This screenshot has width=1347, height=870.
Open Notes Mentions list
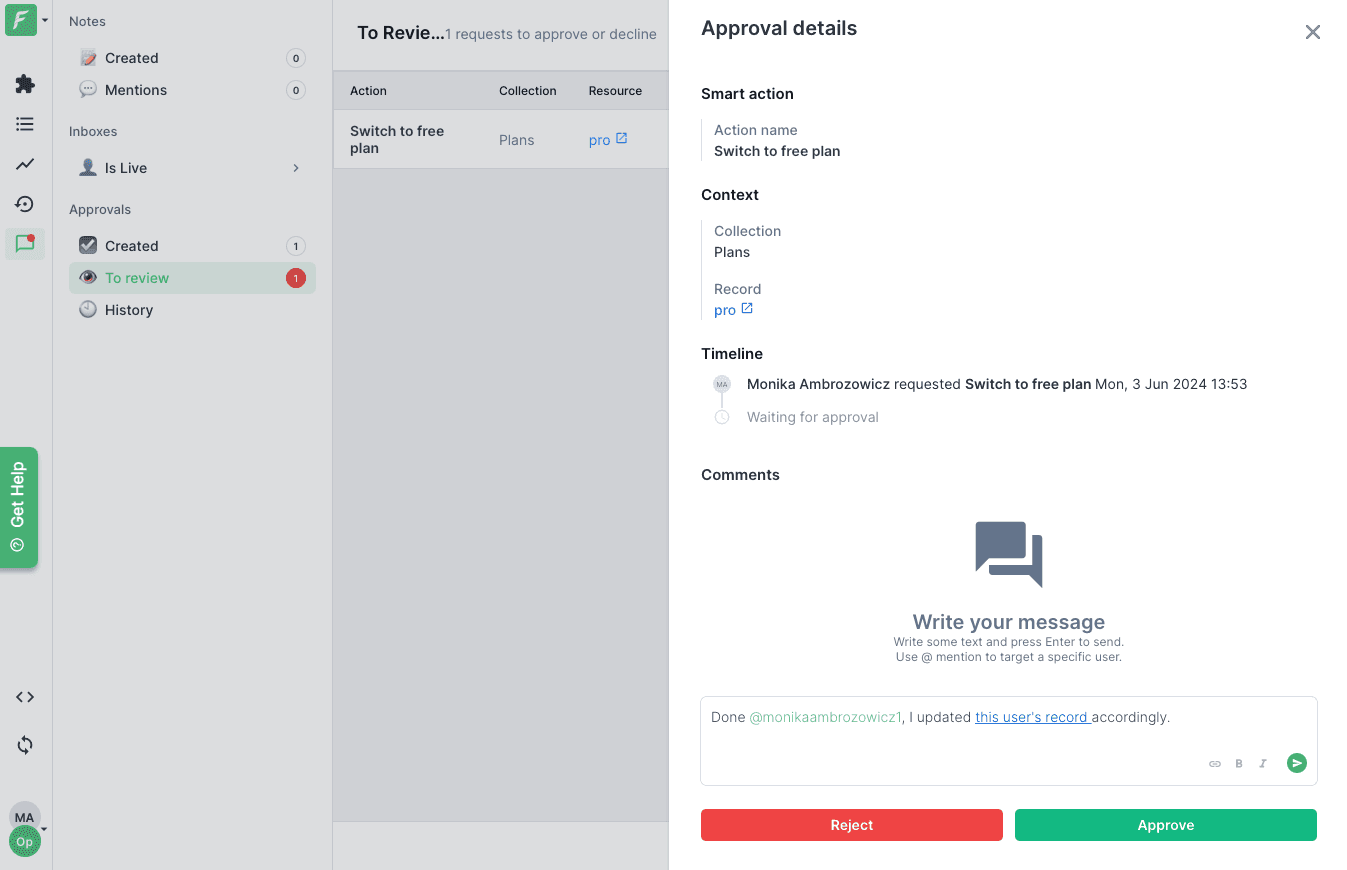click(192, 90)
